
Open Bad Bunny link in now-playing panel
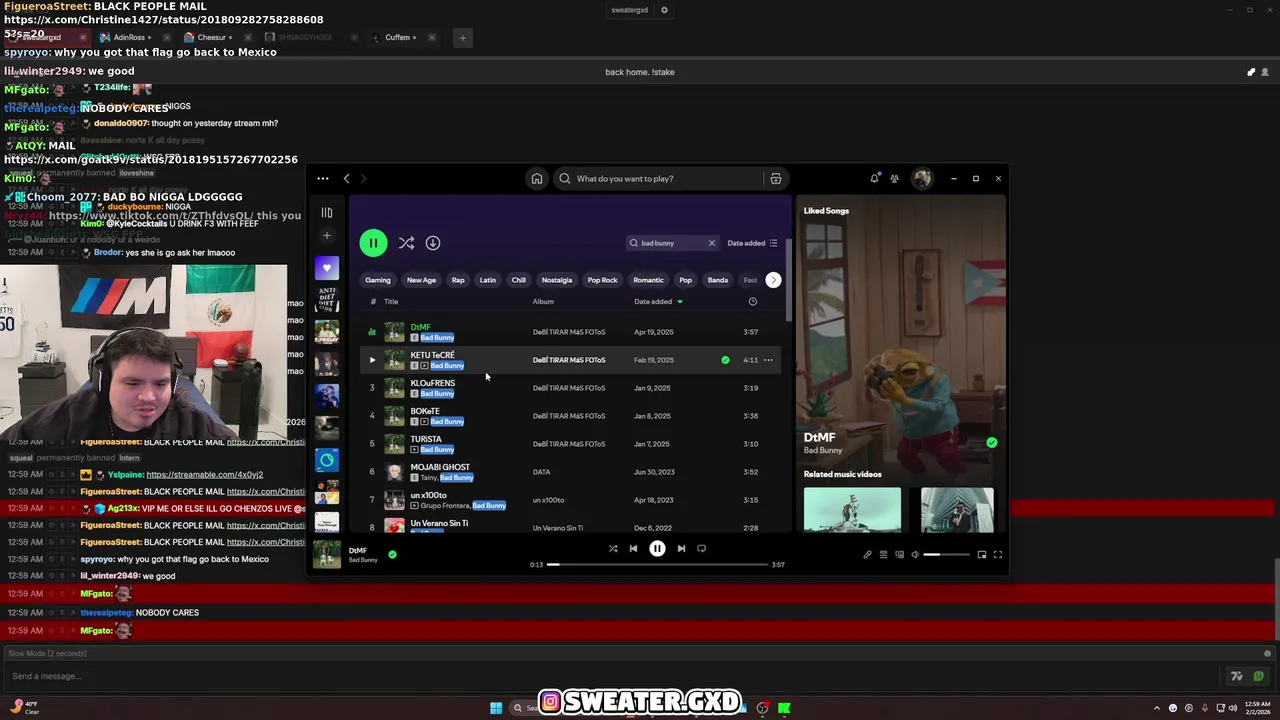(x=823, y=451)
